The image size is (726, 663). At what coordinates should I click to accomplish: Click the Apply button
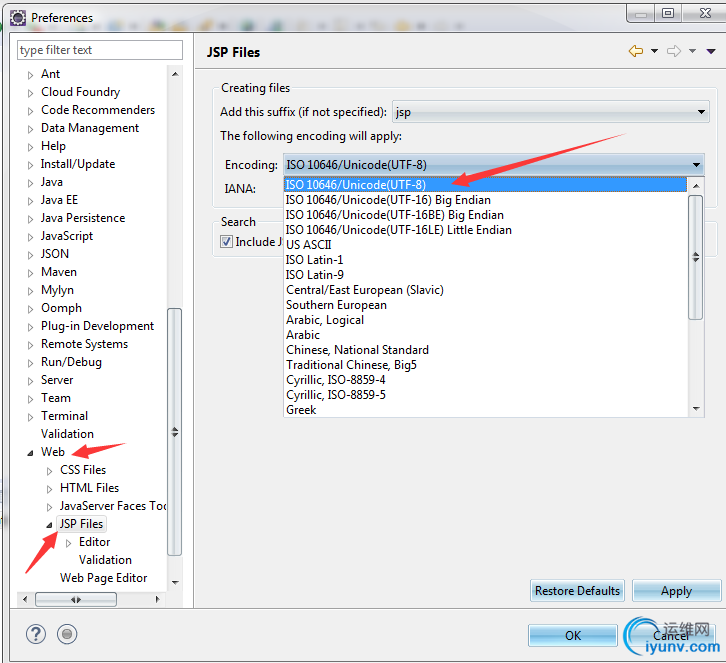[676, 591]
